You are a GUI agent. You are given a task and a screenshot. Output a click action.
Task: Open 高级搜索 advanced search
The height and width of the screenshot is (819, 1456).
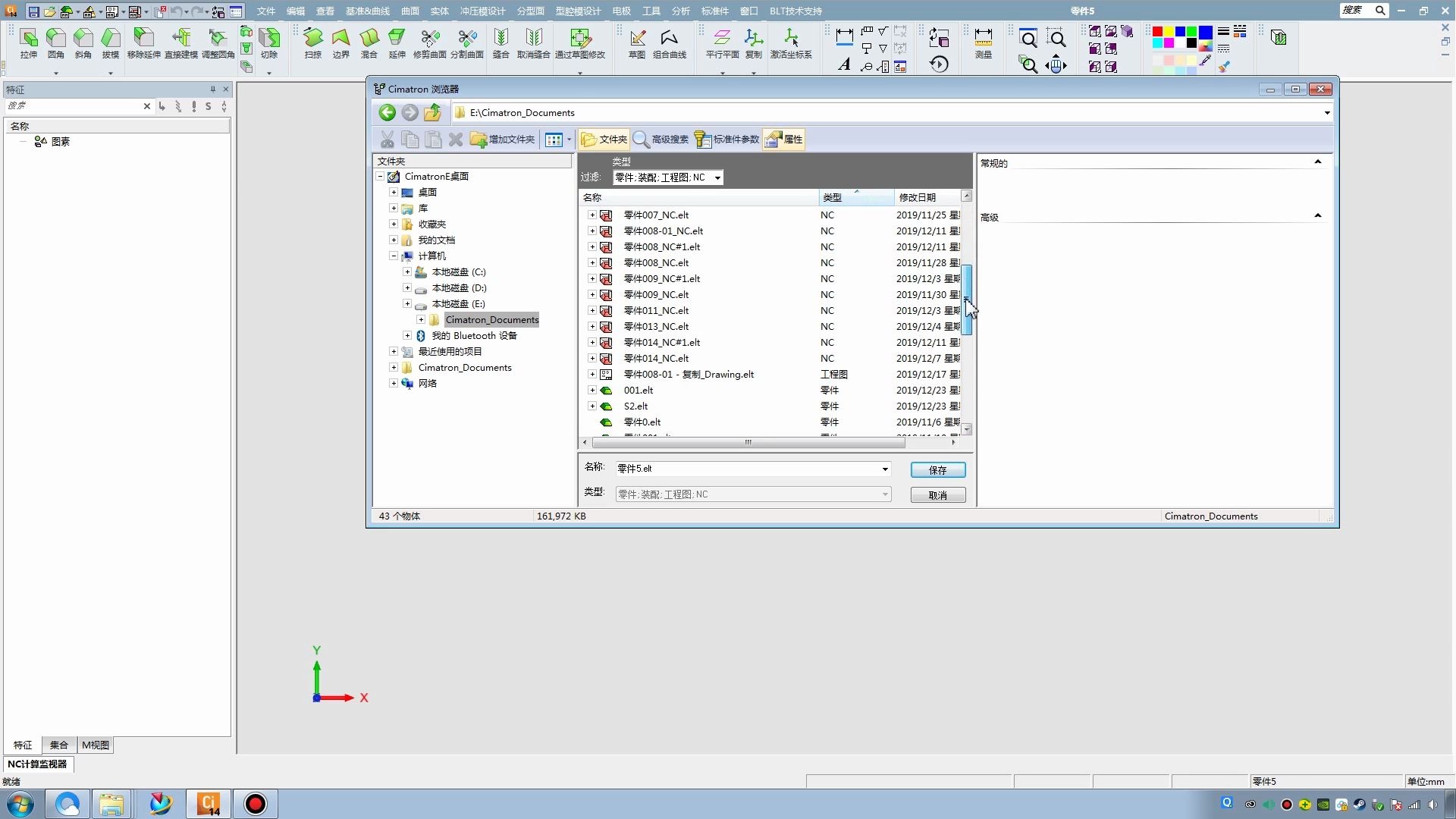pos(660,140)
